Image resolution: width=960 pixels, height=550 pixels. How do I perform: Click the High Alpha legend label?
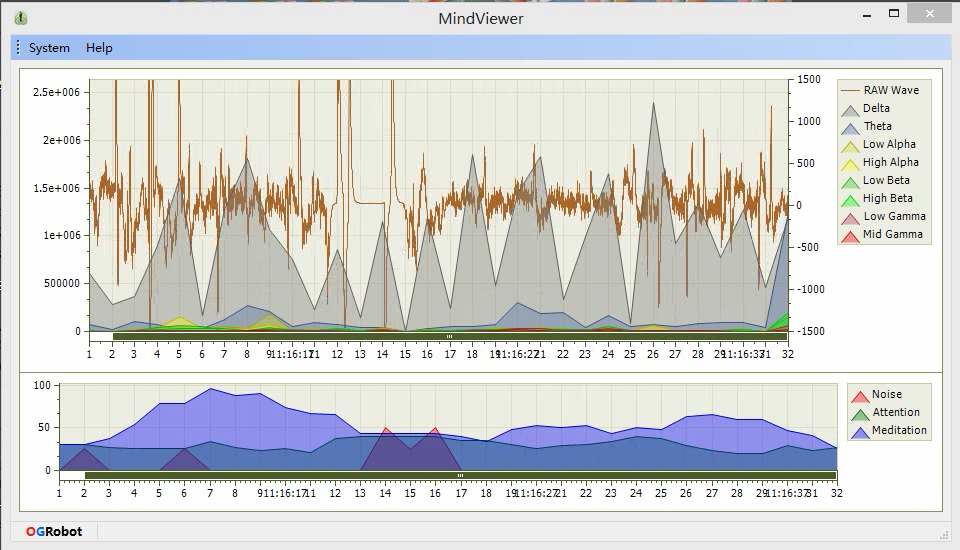[890, 162]
